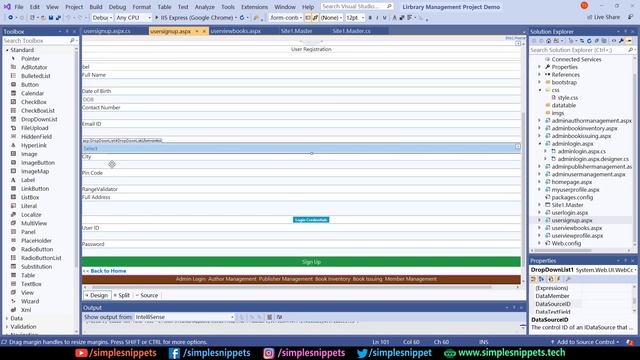Open the Extensions menu

[x=254, y=7]
